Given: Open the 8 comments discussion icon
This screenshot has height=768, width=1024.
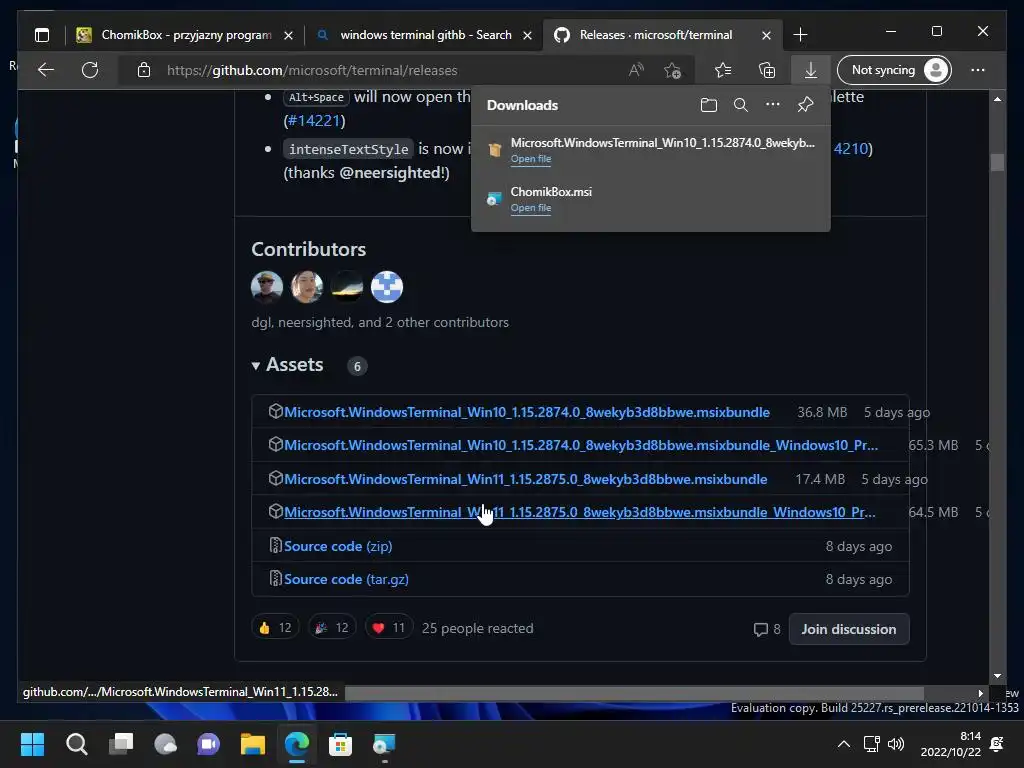Looking at the screenshot, I should tap(767, 629).
